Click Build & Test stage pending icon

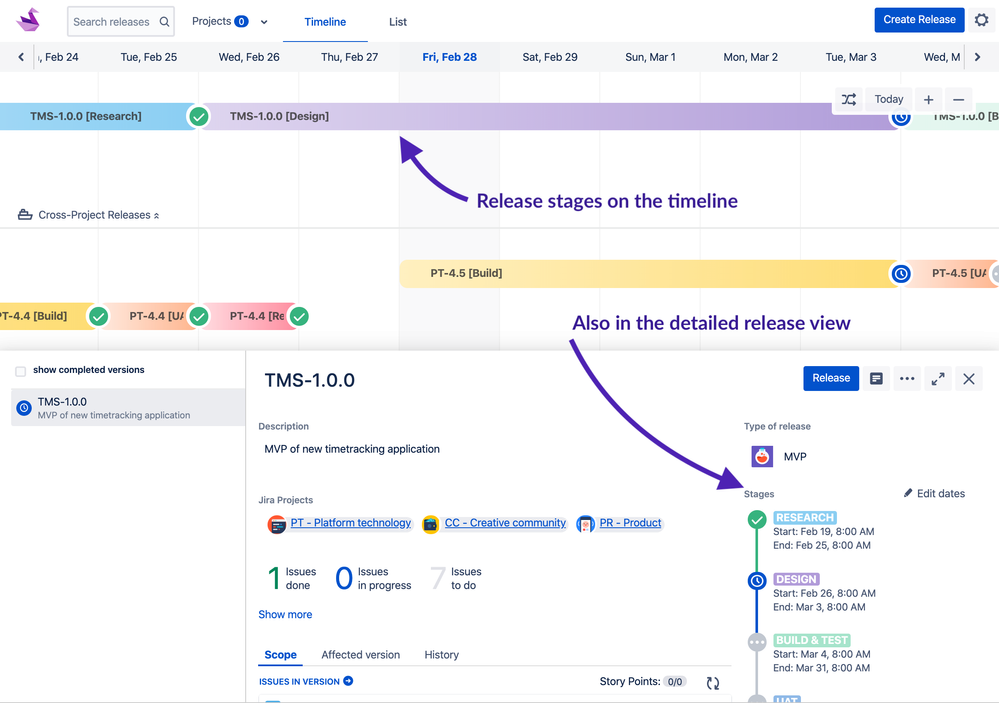757,642
